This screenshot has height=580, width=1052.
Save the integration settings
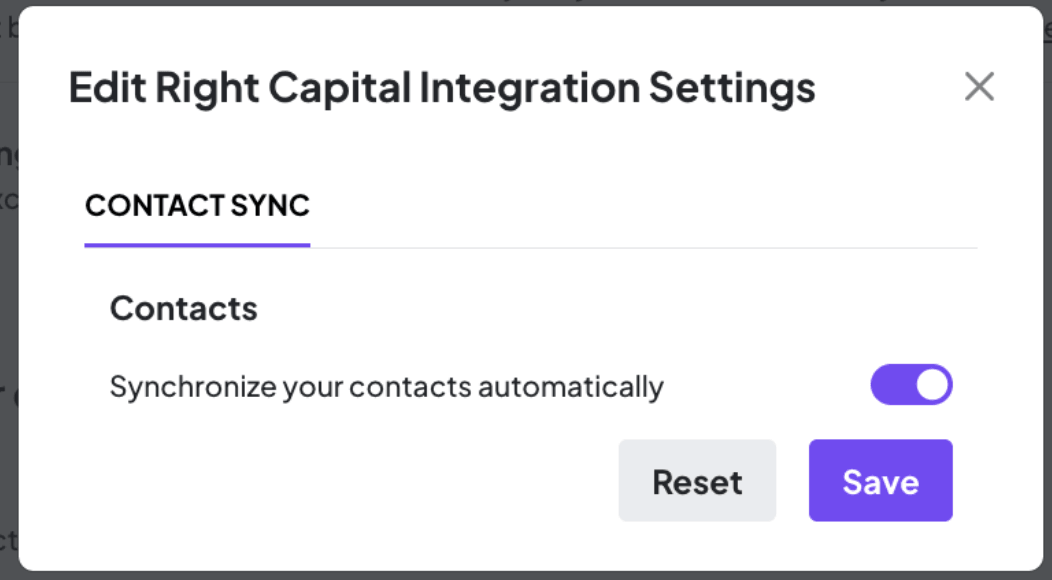(x=880, y=481)
